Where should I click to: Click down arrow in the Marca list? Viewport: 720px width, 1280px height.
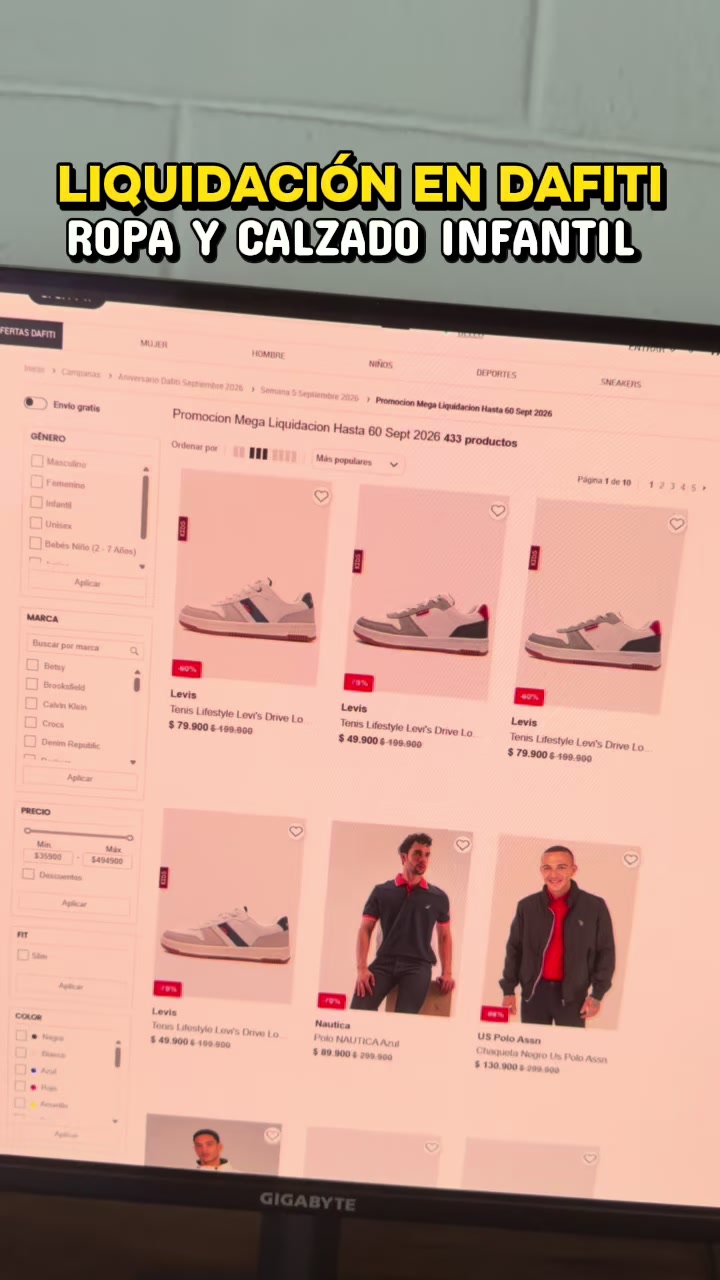[133, 762]
